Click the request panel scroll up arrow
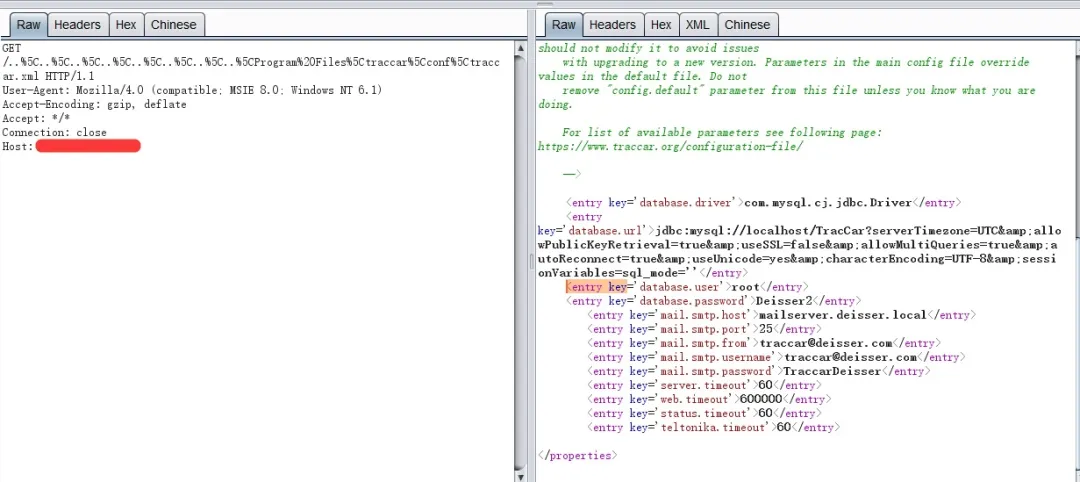Image resolution: width=1080 pixels, height=482 pixels. click(521, 47)
